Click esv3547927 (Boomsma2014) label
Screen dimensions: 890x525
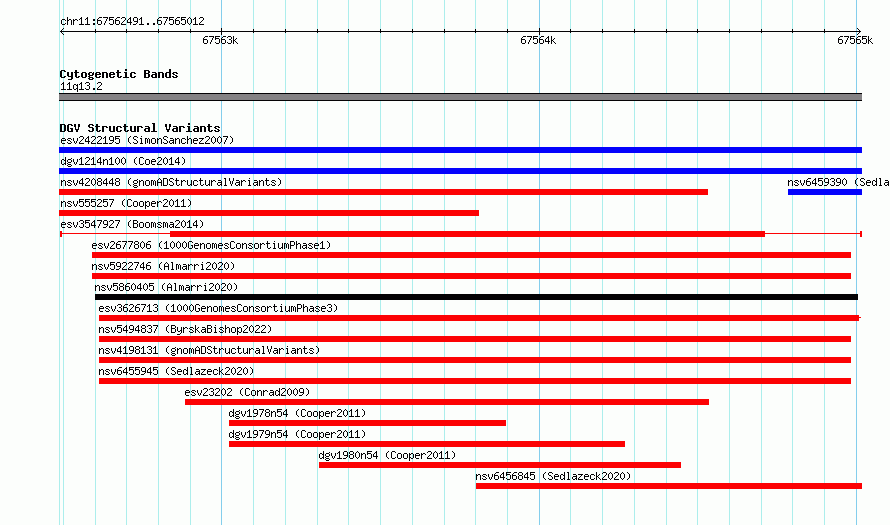coord(132,224)
